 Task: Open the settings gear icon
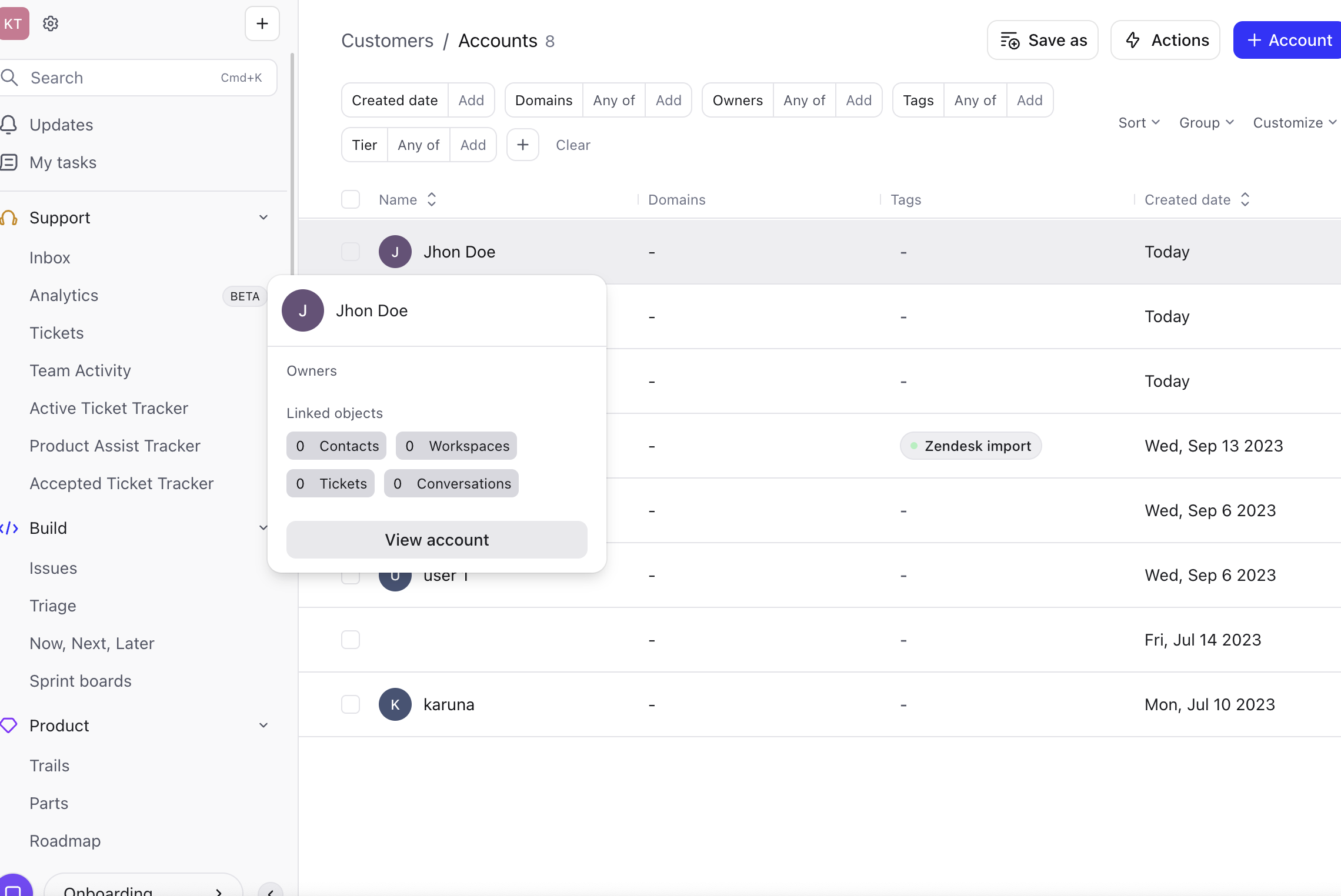click(51, 24)
